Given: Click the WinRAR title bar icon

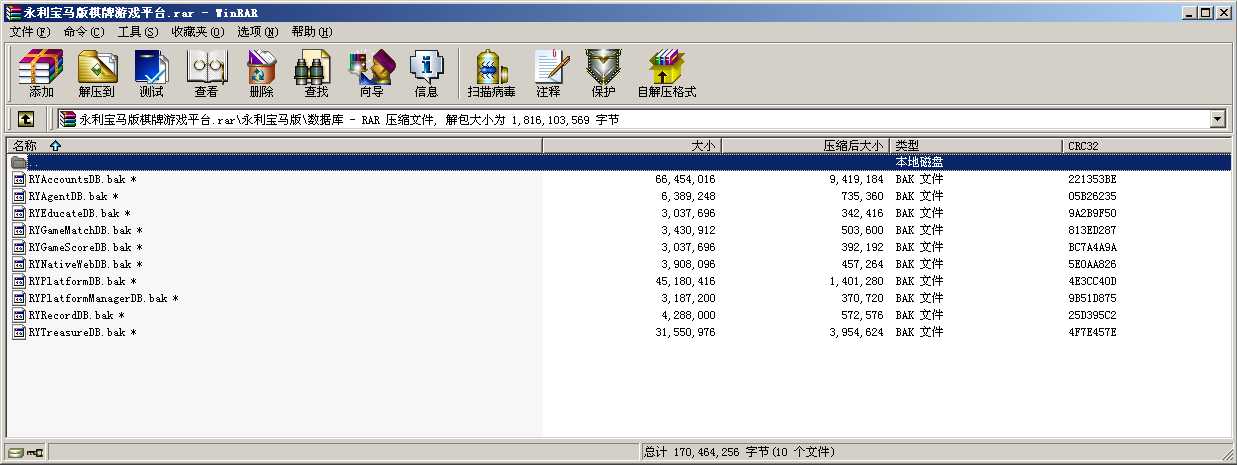Looking at the screenshot, I should click(12, 12).
